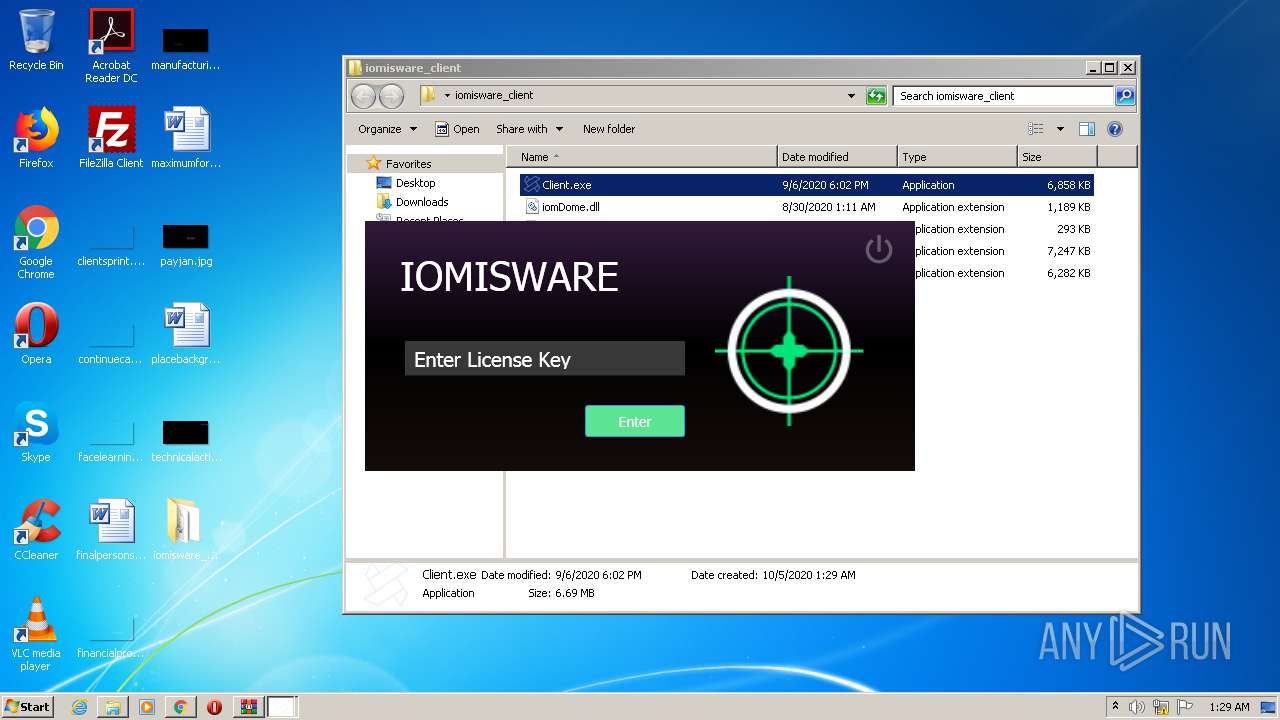Show hidden system tray icons arrow
This screenshot has height=720, width=1280.
[1115, 706]
